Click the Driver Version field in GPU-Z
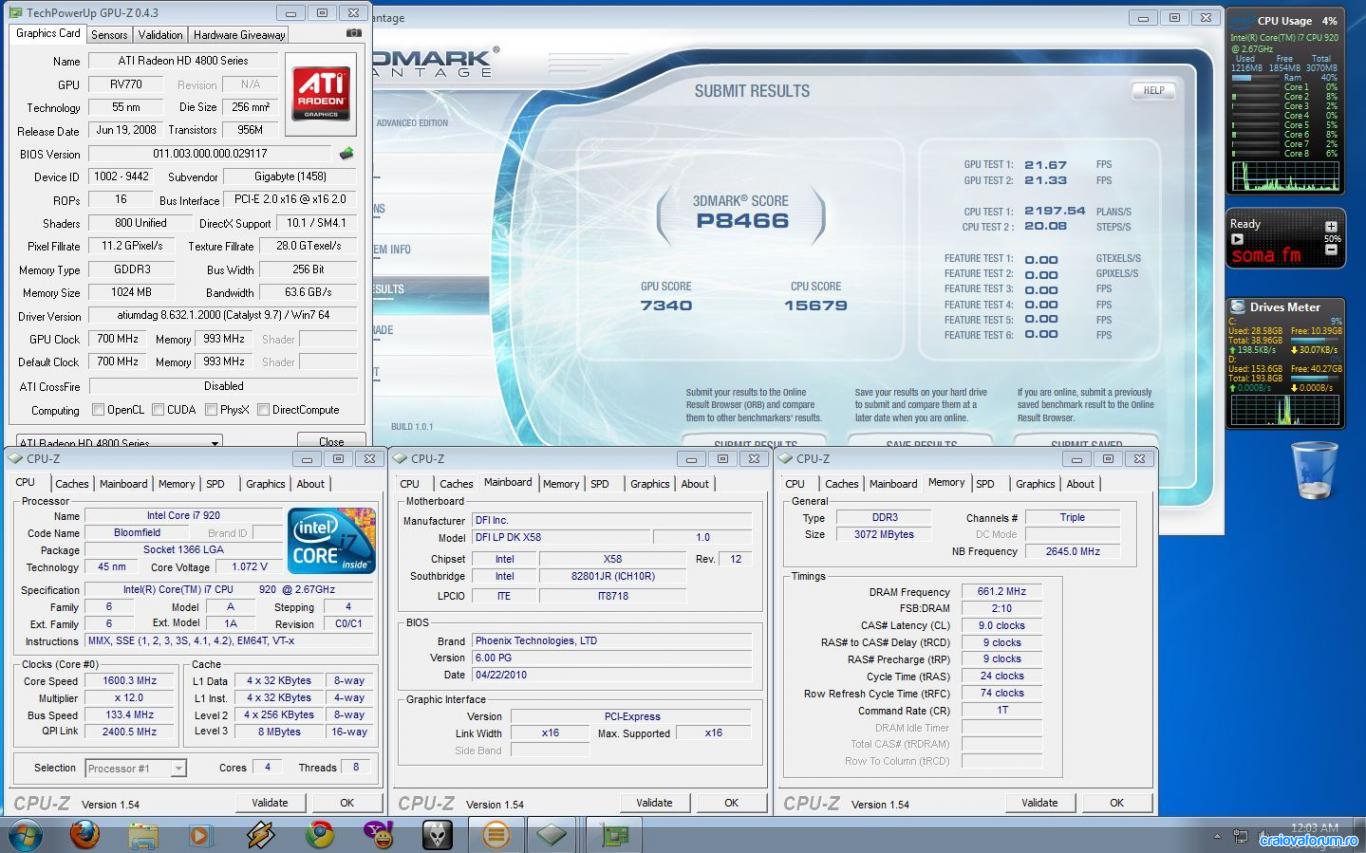 (223, 315)
